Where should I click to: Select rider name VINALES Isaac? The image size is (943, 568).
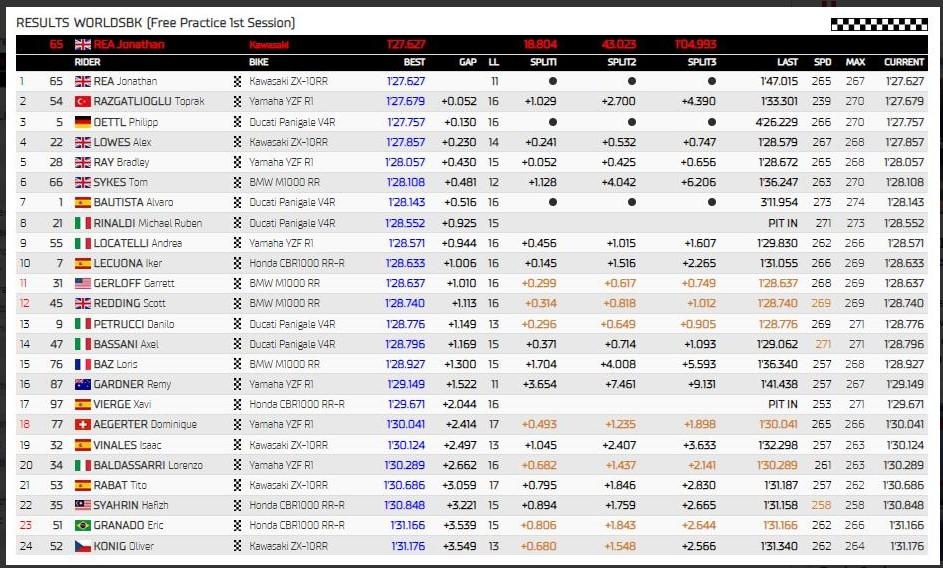coord(127,445)
